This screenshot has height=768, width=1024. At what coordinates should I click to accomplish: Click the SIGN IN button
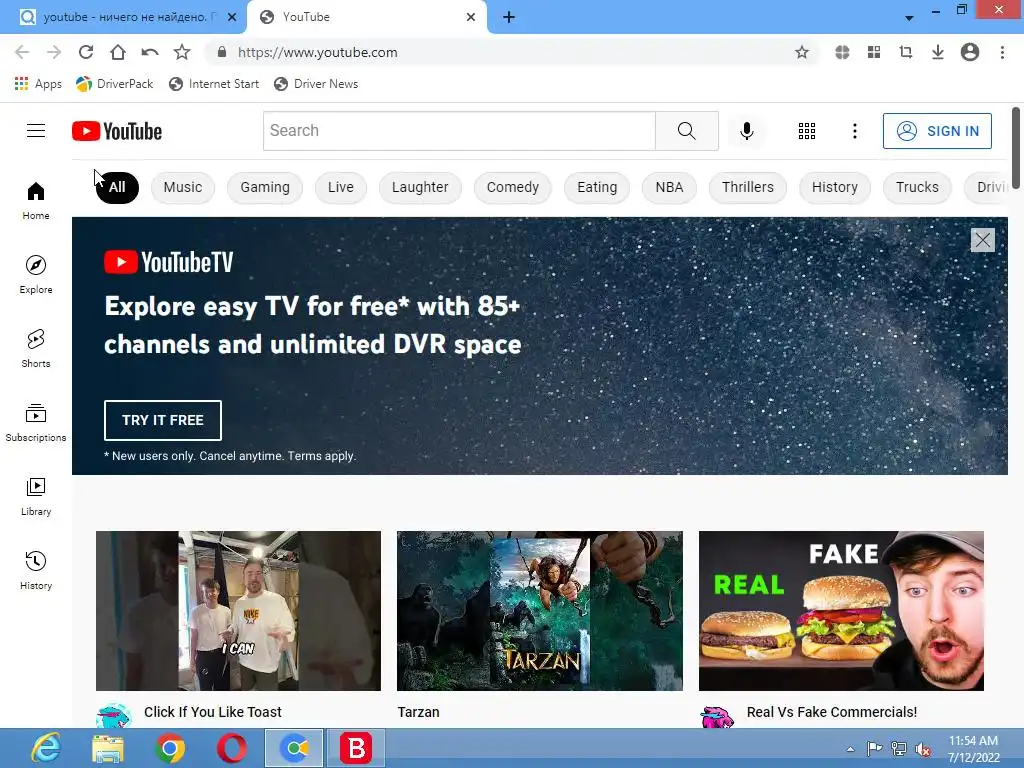pyautogui.click(x=937, y=131)
